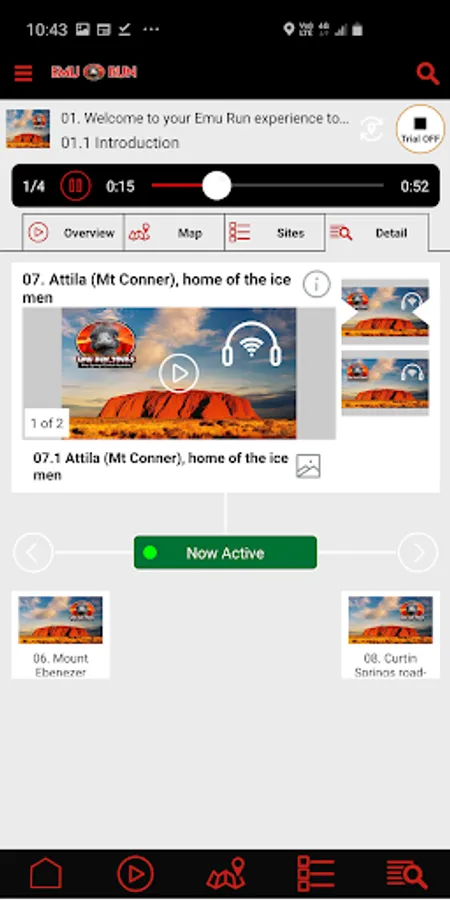Go to next site arrow
Viewport: 450px width, 900px height.
coord(418,553)
